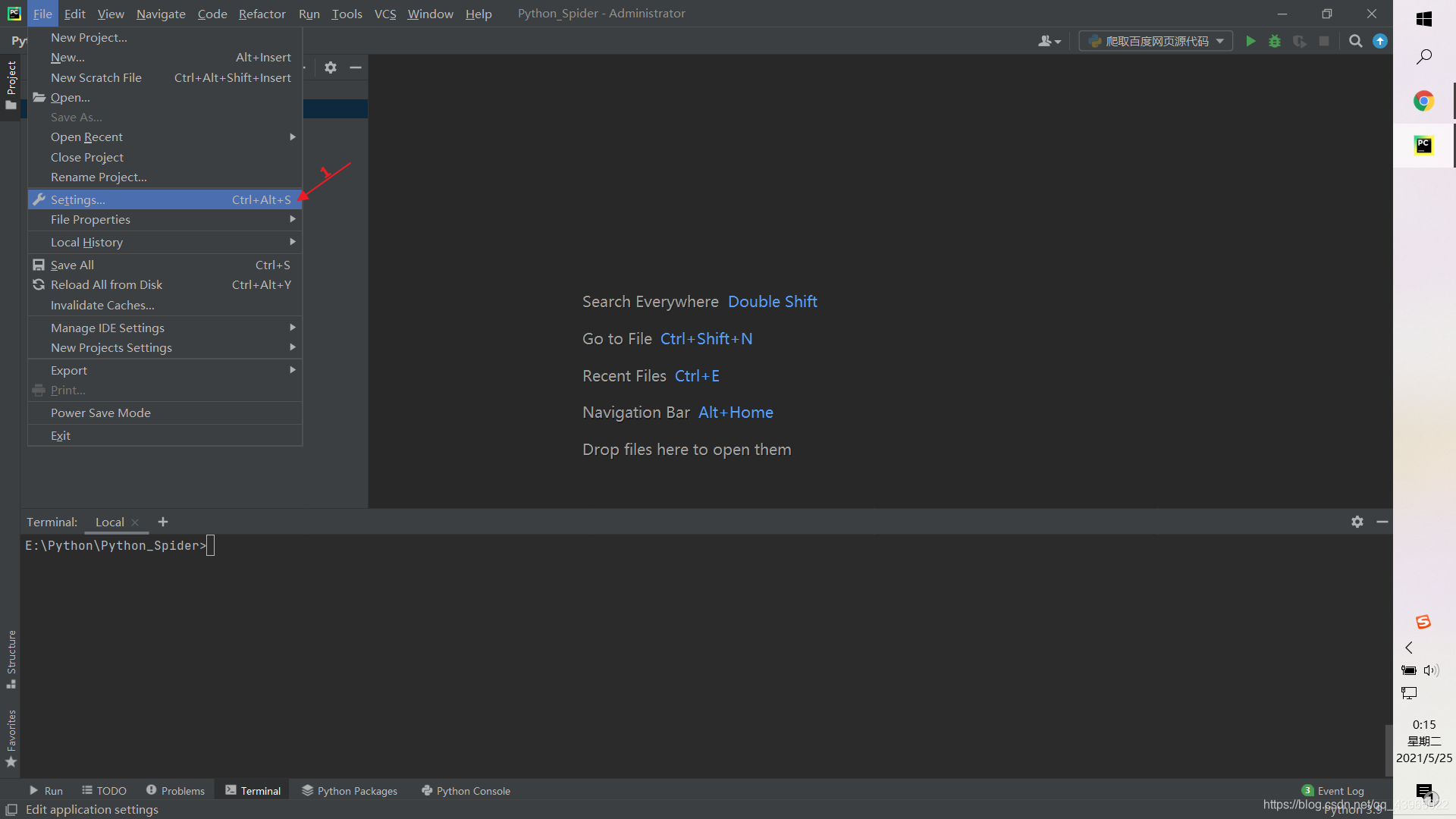This screenshot has width=1456, height=819.
Task: Expand New Projects Settings submenu
Action: pyautogui.click(x=165, y=347)
